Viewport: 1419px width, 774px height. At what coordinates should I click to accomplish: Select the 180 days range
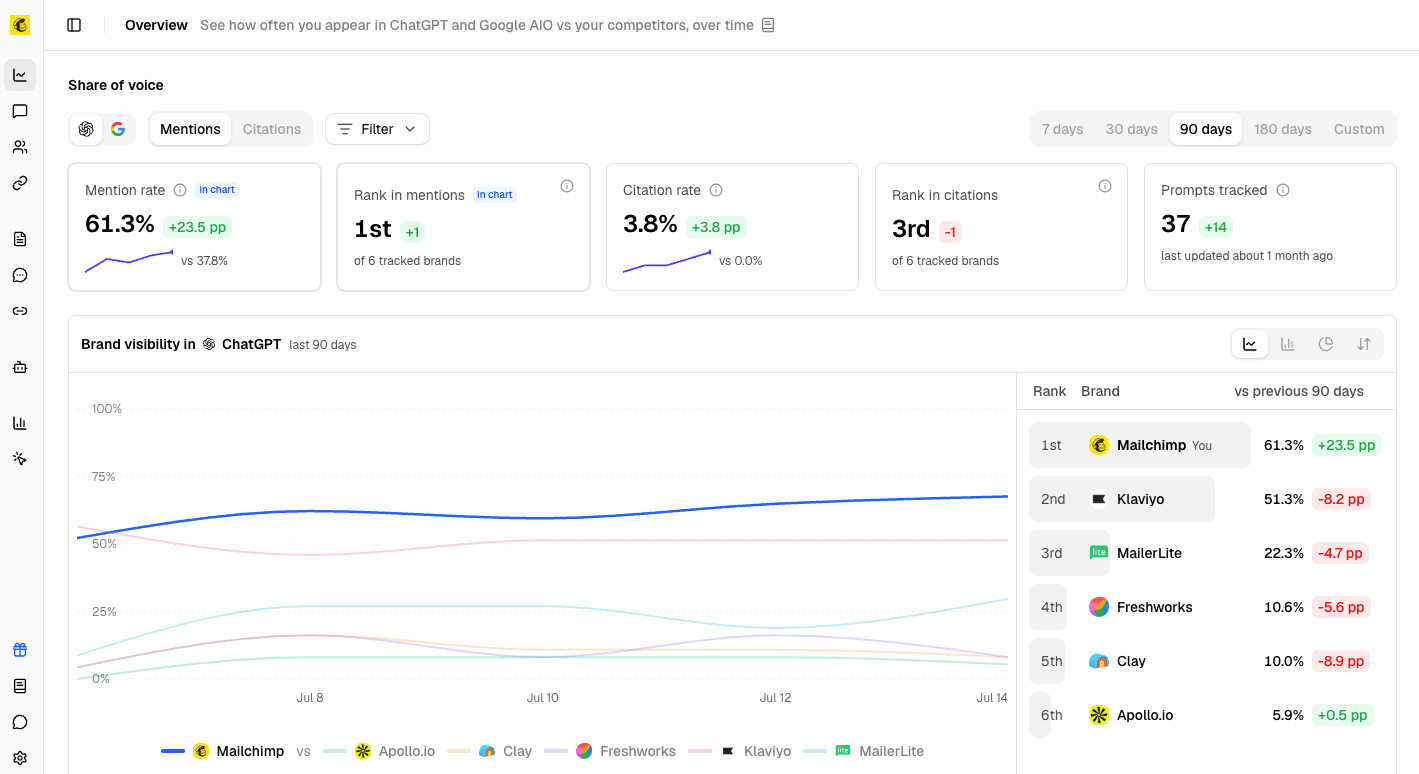(x=1283, y=129)
